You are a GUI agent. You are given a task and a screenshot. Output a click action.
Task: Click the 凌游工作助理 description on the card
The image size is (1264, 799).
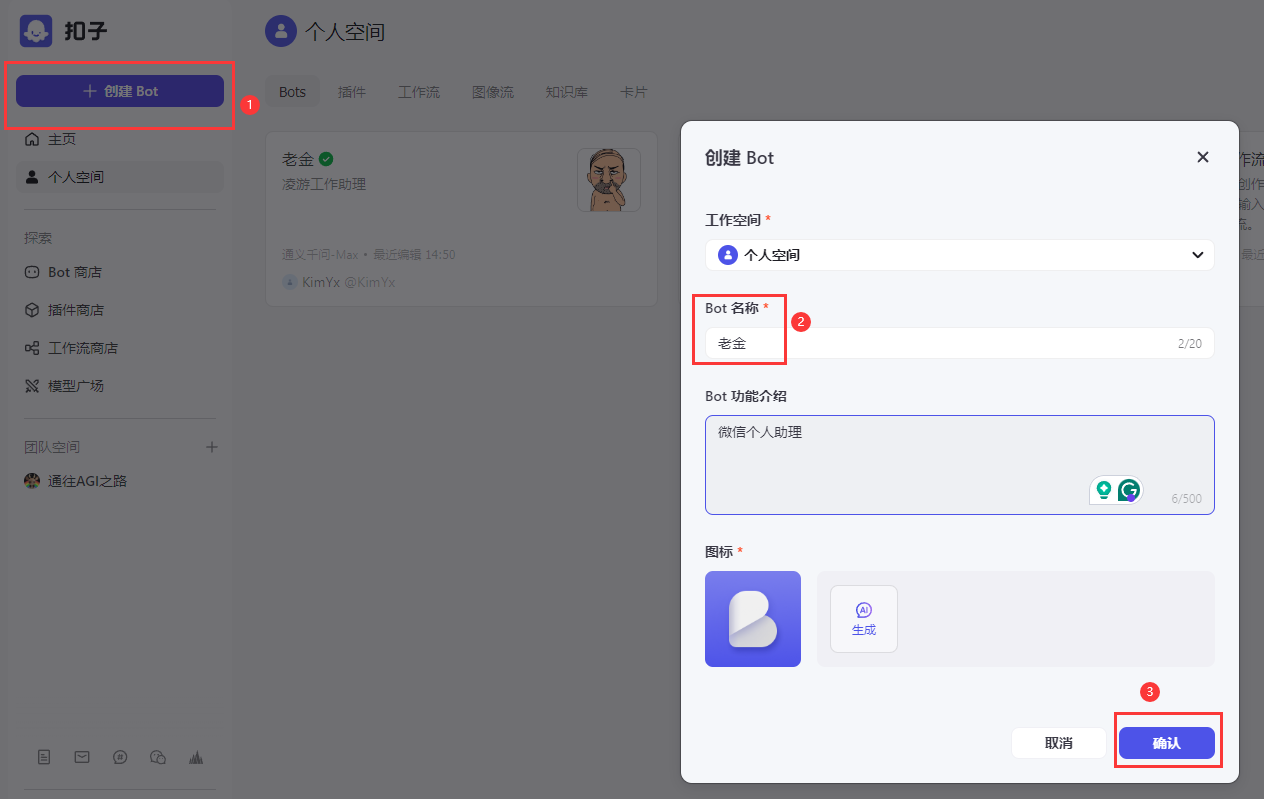pos(324,185)
